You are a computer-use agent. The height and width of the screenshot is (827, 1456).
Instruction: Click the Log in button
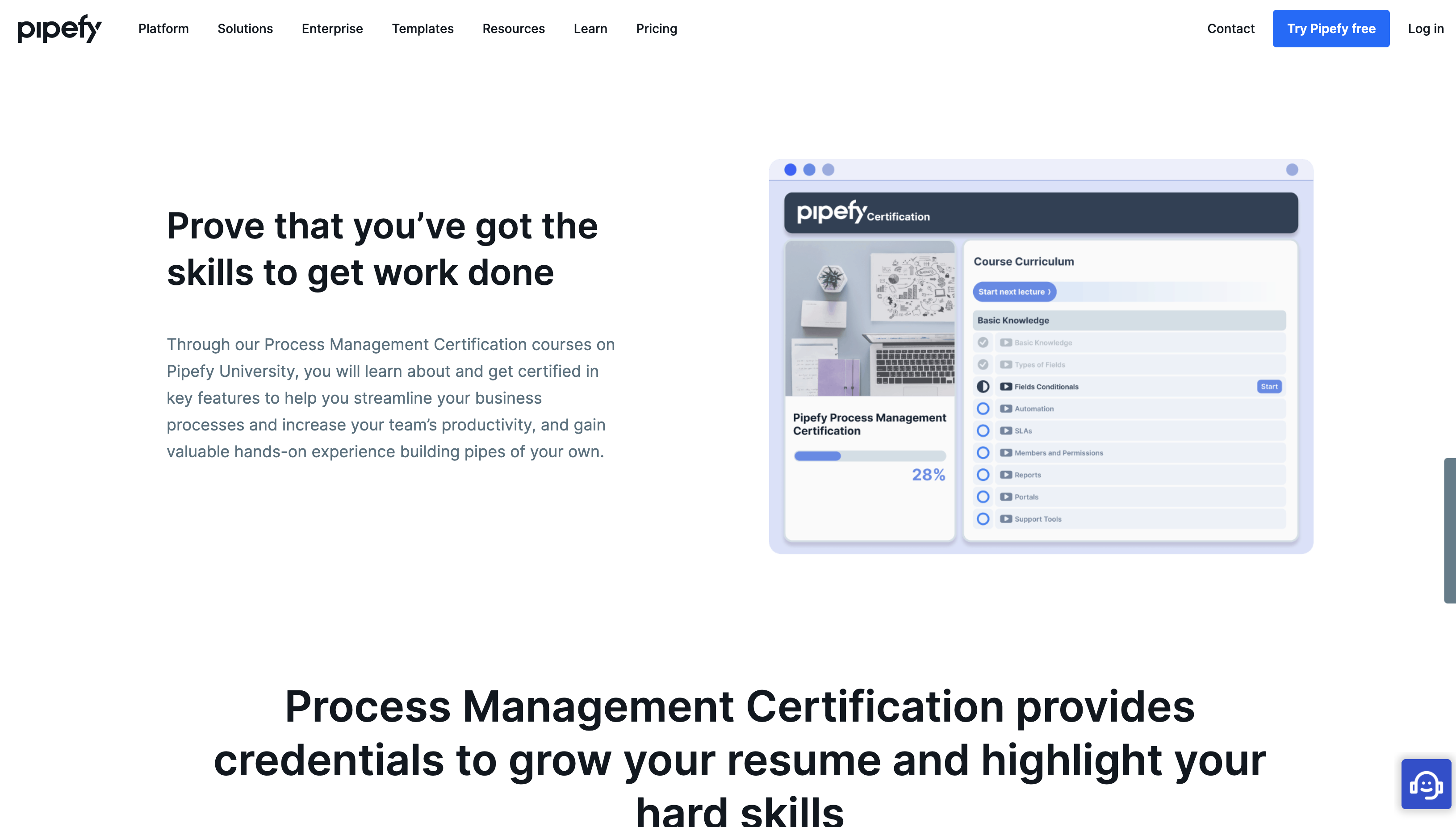[x=1426, y=28]
